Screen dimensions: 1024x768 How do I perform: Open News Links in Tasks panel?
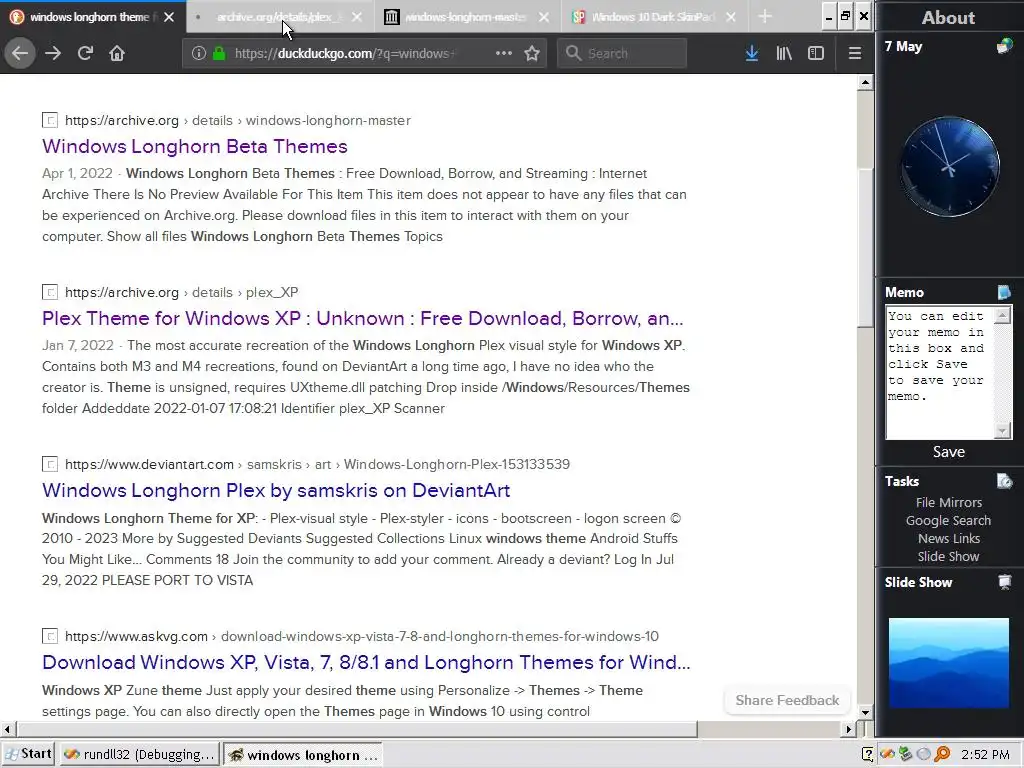(x=948, y=538)
